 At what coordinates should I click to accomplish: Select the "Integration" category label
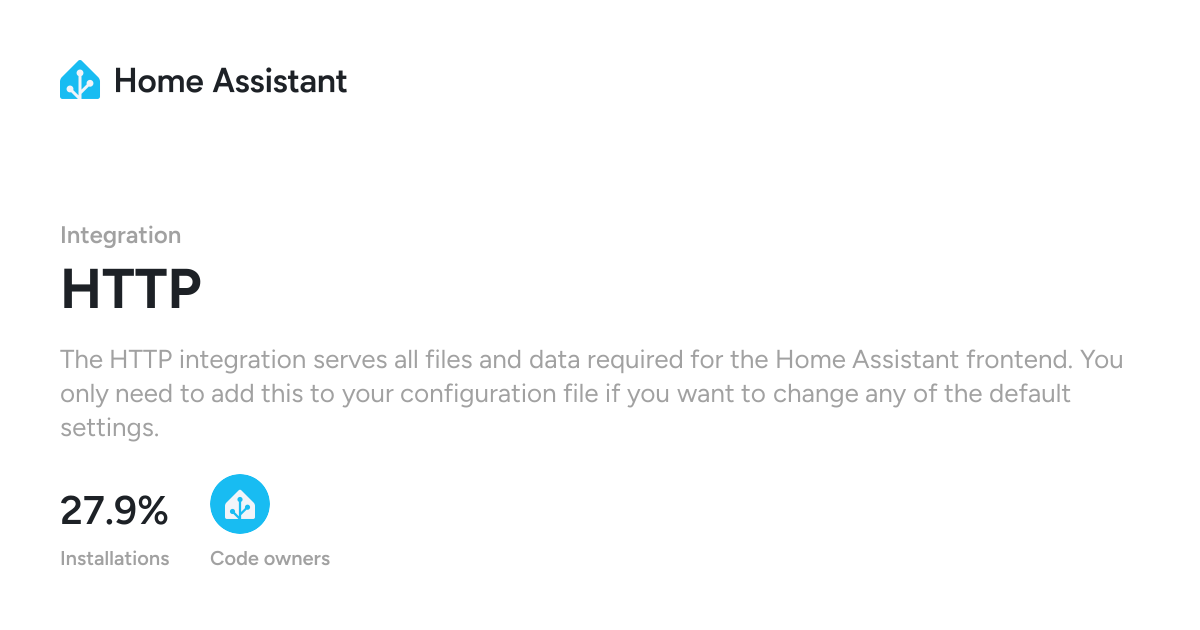[x=120, y=235]
